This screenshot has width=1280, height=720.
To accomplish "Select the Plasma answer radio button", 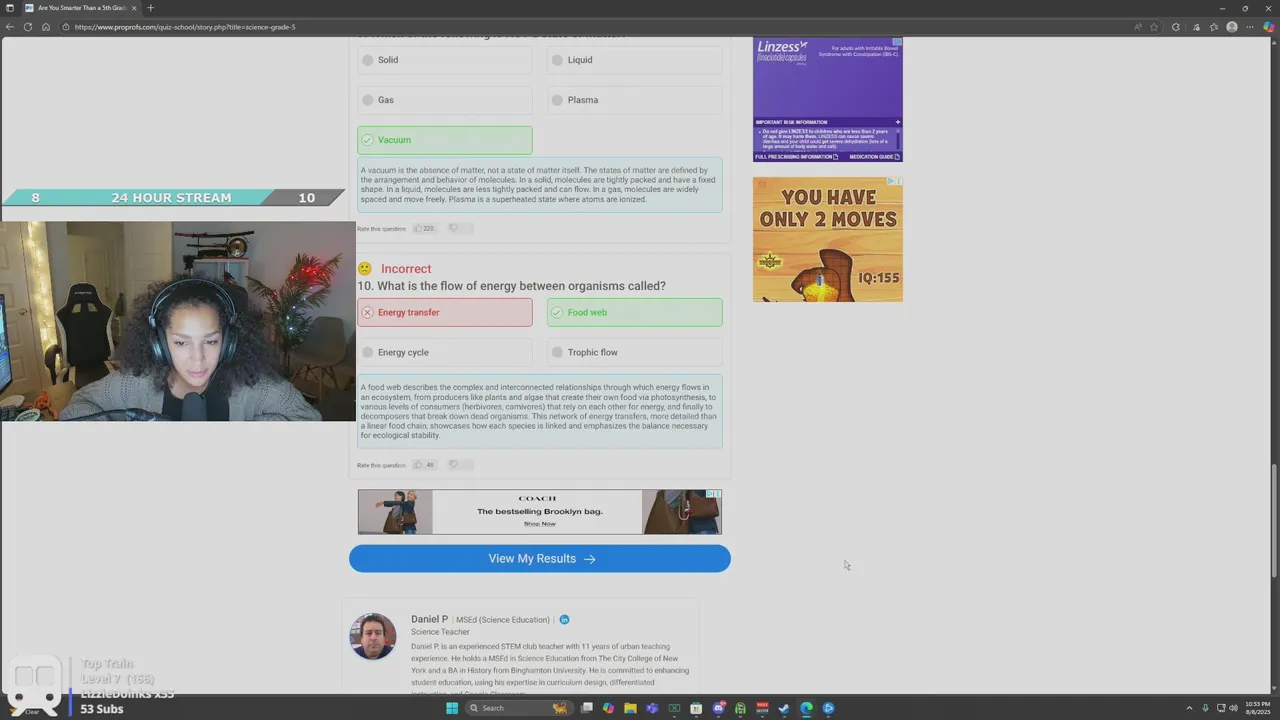I will [x=558, y=100].
